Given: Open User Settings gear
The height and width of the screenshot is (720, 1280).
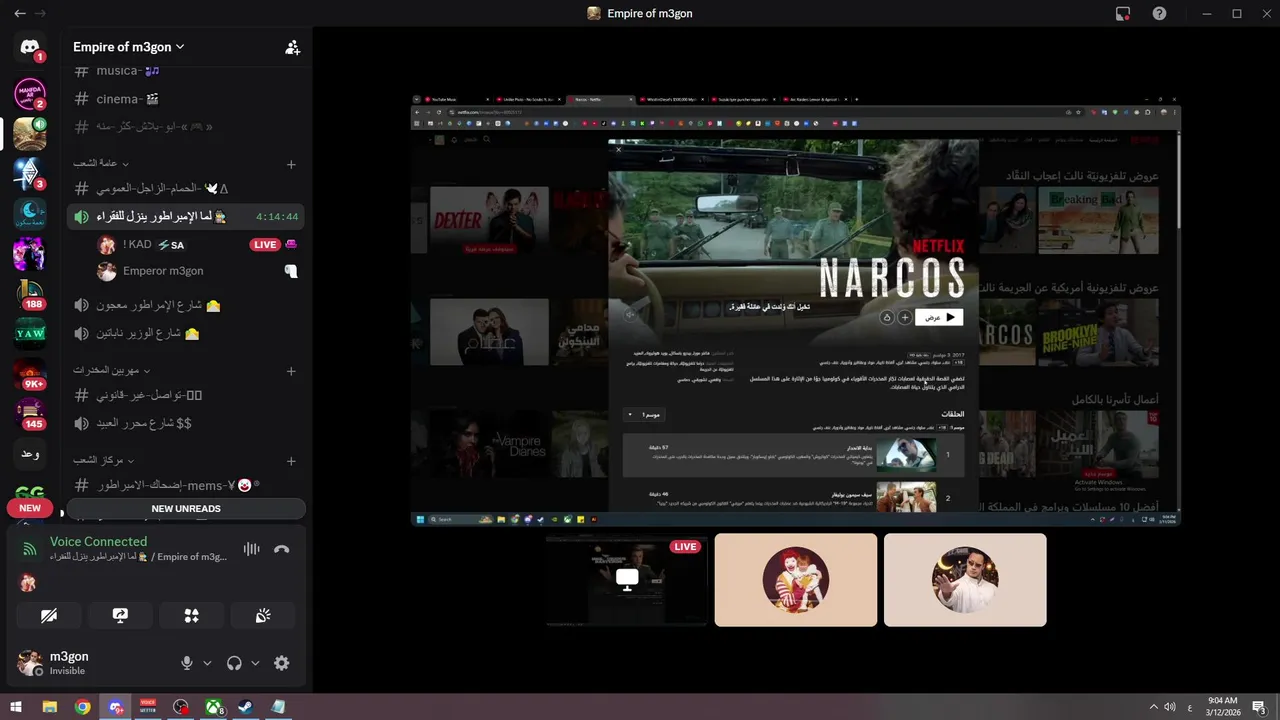Looking at the screenshot, I should (282, 663).
